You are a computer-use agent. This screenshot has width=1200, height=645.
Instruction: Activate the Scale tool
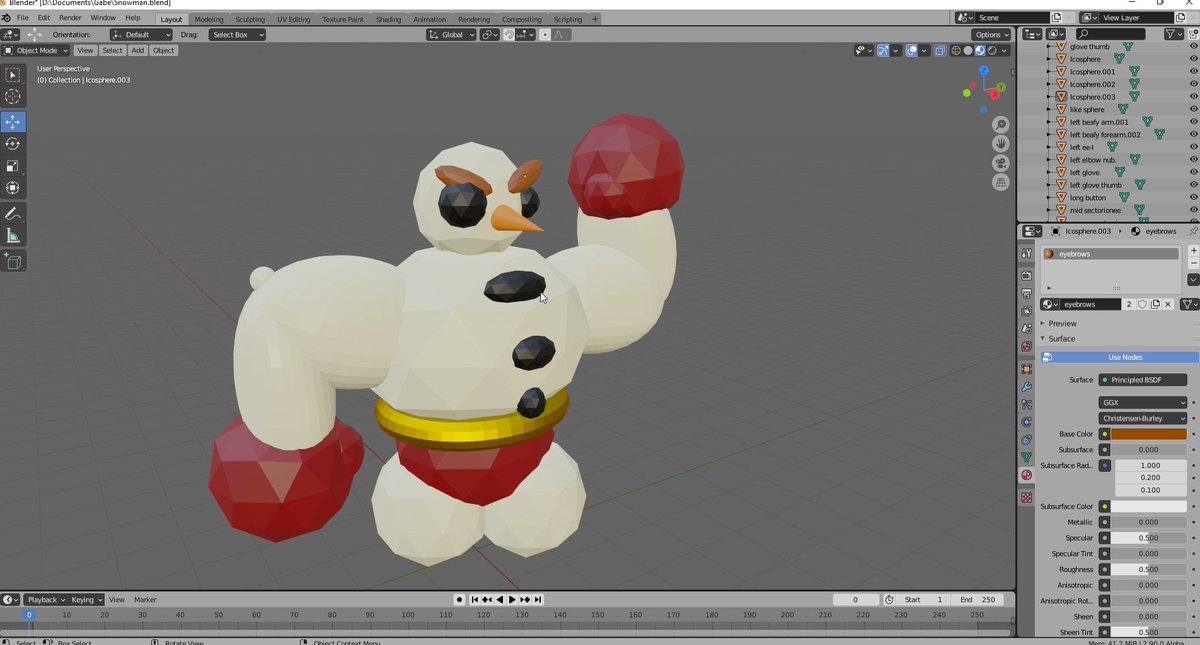(x=13, y=166)
